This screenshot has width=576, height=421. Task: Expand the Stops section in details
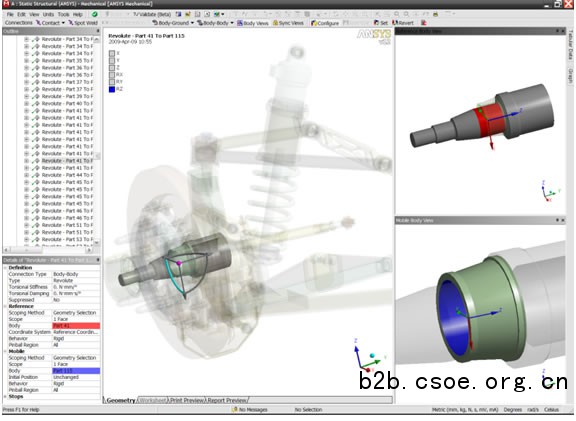(x=15, y=396)
